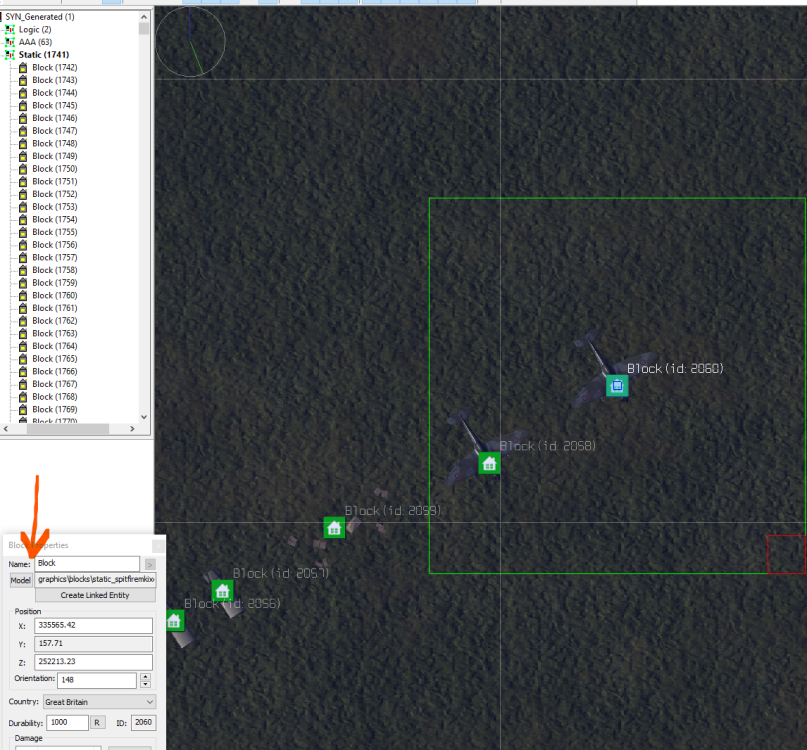
Task: Open the Country dropdown showing Great Britain
Action: pos(99,702)
